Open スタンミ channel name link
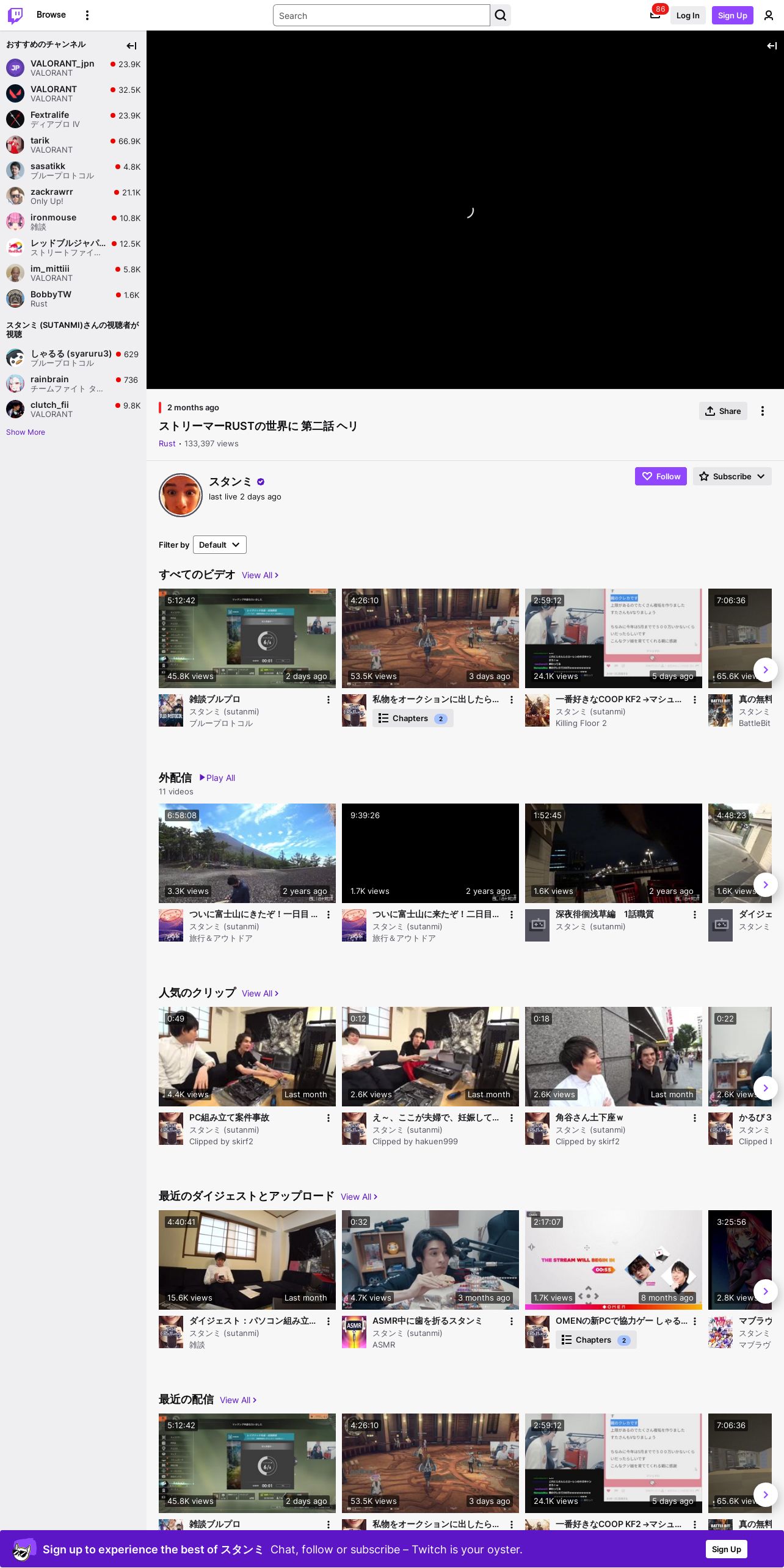Screen dimensions: 784x1568 click(230, 482)
